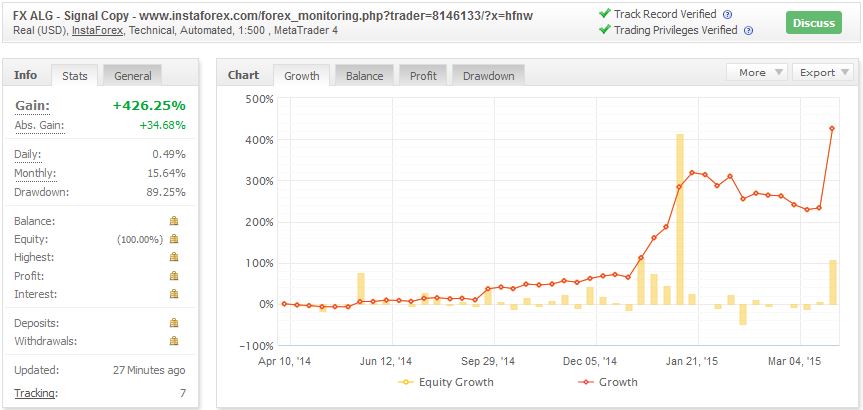
Task: Click the lock icon next to Deposits
Action: (x=174, y=322)
